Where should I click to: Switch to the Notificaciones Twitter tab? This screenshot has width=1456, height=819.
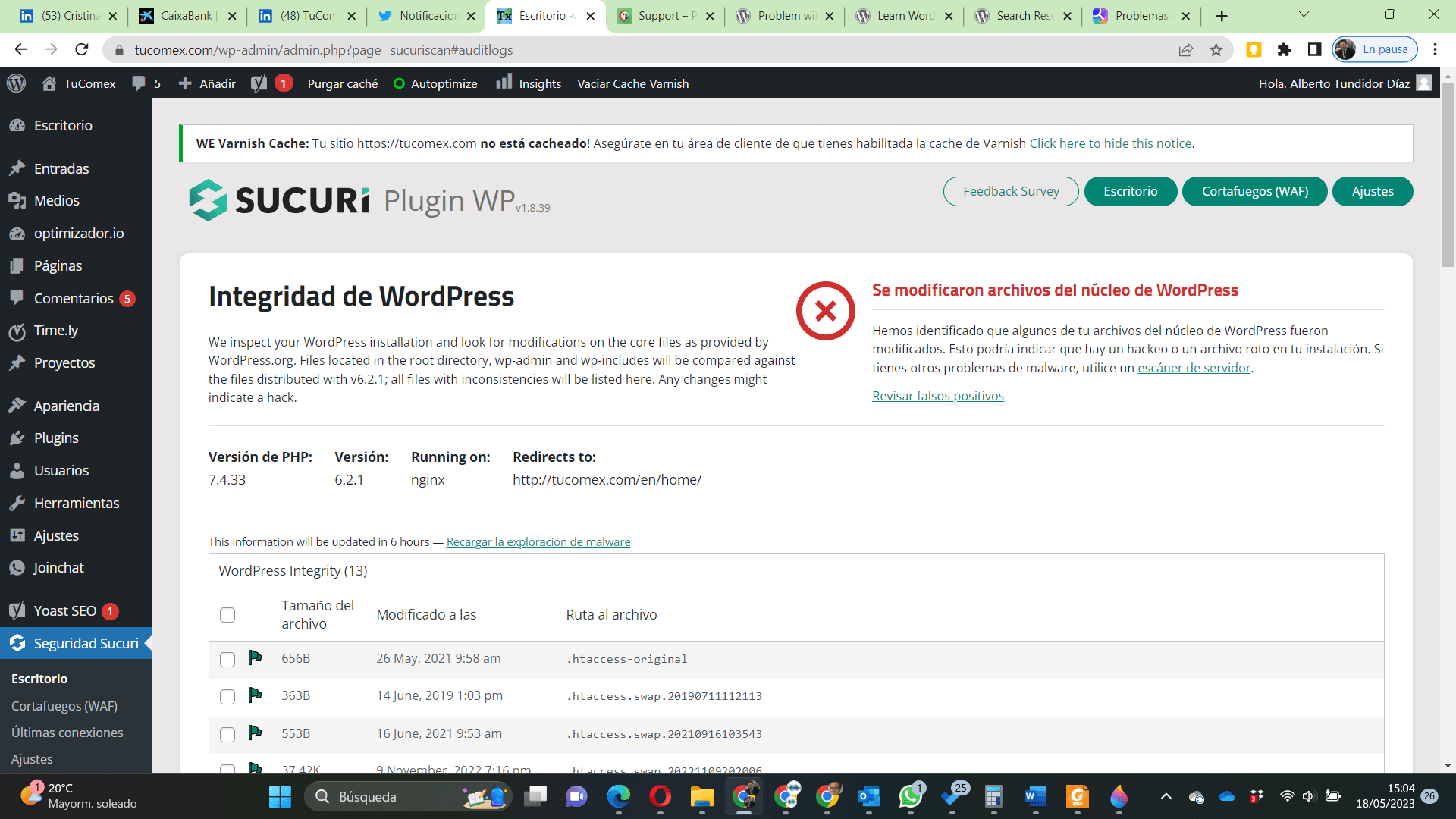[426, 16]
